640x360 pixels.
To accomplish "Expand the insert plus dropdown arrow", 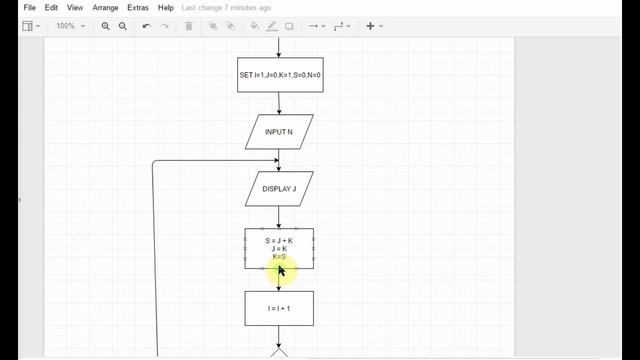I will point(381,26).
